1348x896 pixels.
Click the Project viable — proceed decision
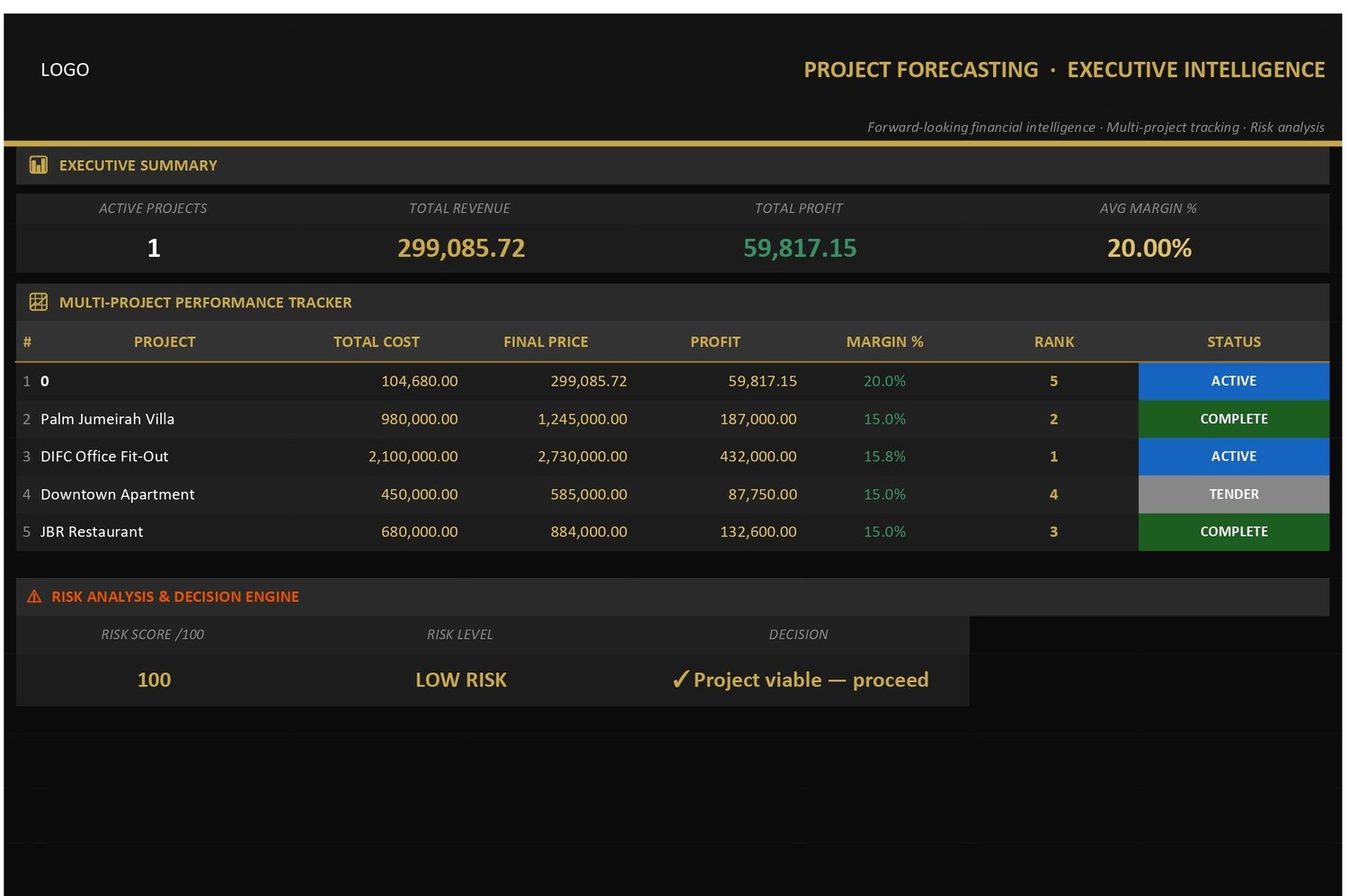(x=800, y=680)
